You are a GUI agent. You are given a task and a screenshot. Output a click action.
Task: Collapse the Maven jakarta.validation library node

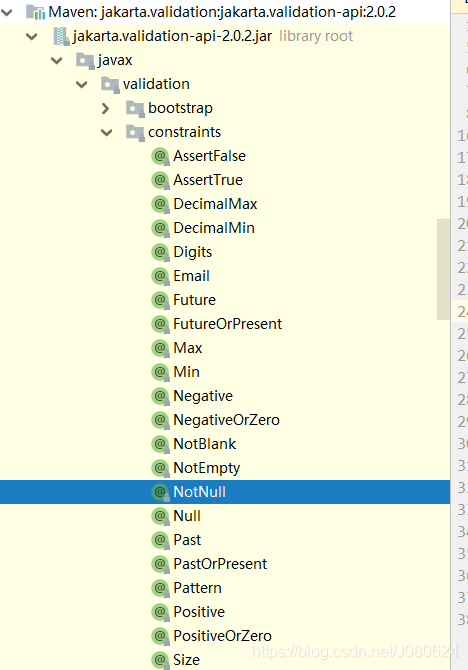point(6,13)
